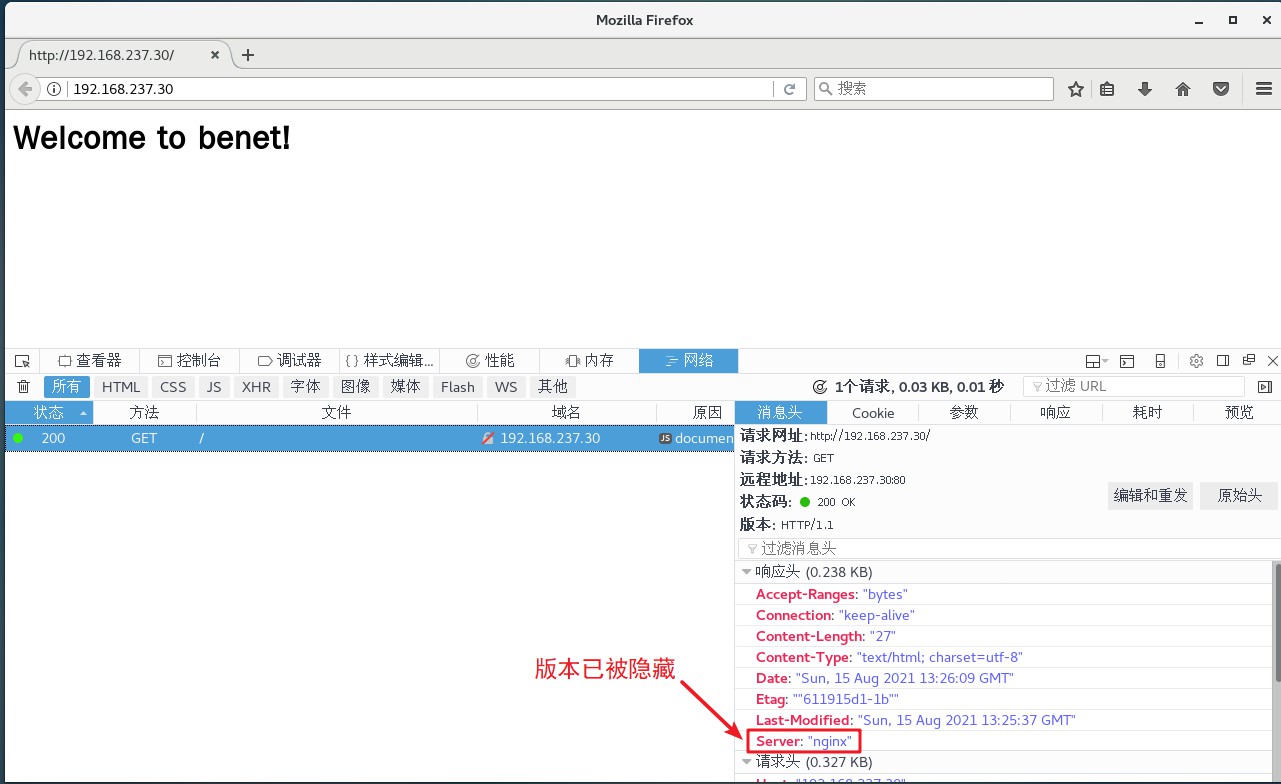This screenshot has height=784, width=1281.
Task: Open the Pocket icon in toolbar
Action: (1221, 89)
